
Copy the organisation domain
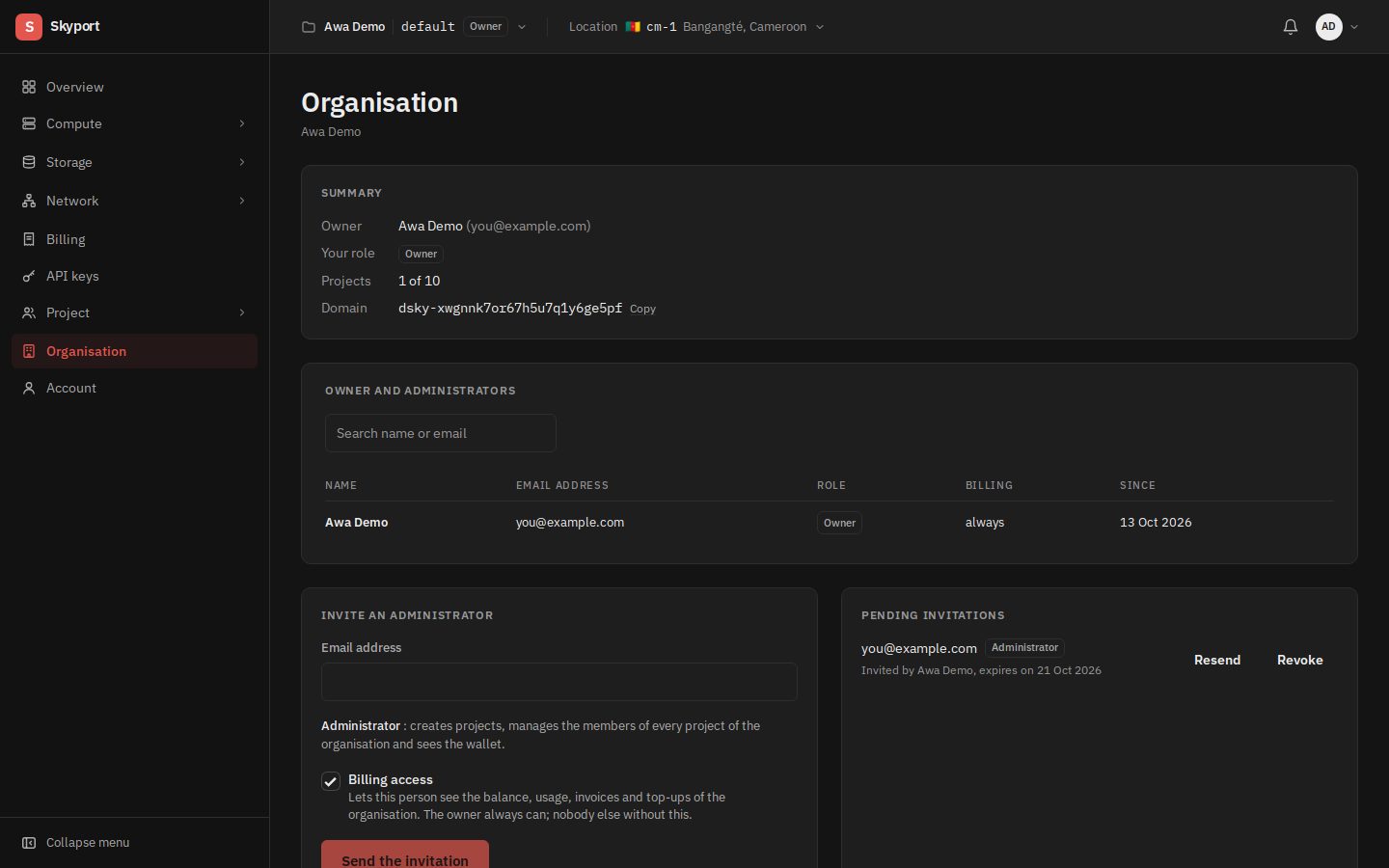pos(642,309)
